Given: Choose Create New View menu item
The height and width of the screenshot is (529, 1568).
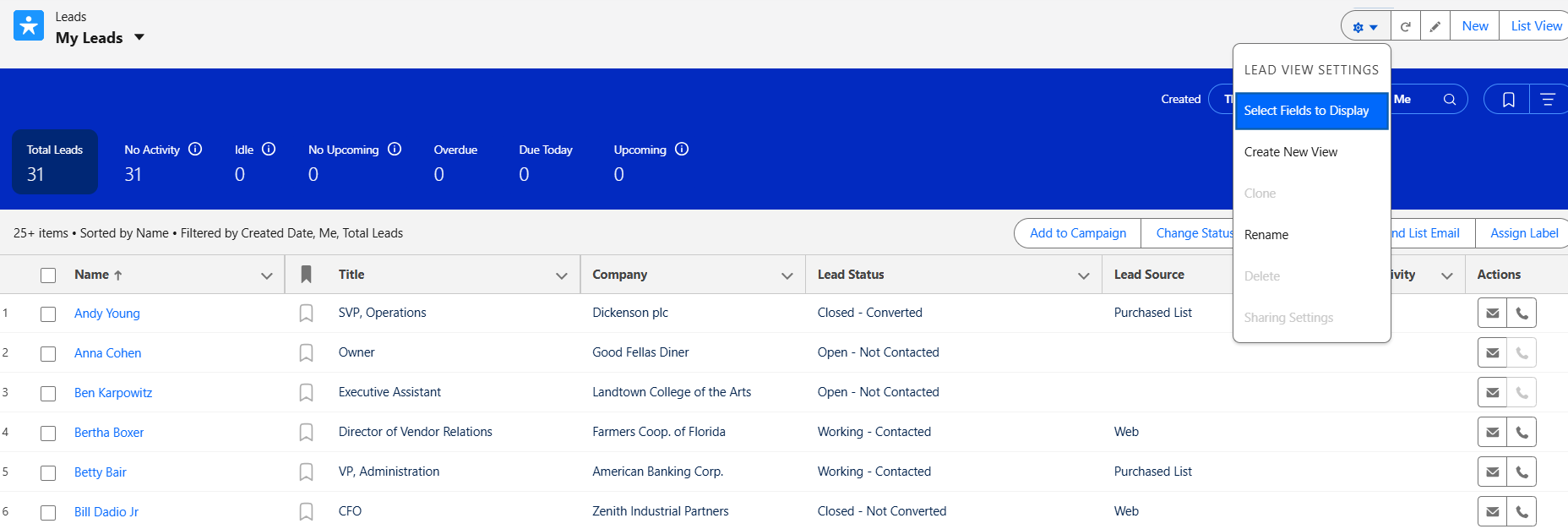Looking at the screenshot, I should (1311, 152).
